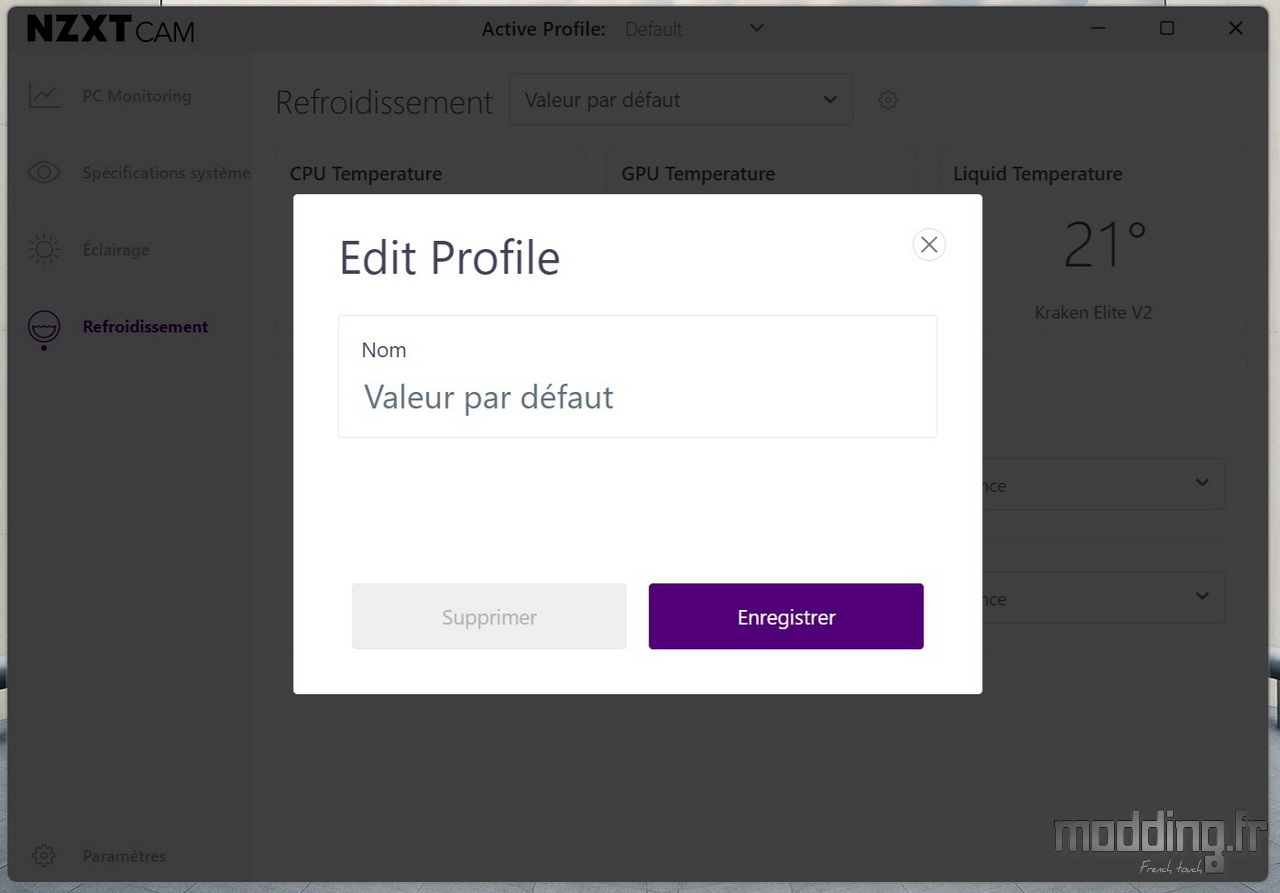Click the Kraken Elite V2 label
This screenshot has width=1280, height=893.
[1093, 312]
